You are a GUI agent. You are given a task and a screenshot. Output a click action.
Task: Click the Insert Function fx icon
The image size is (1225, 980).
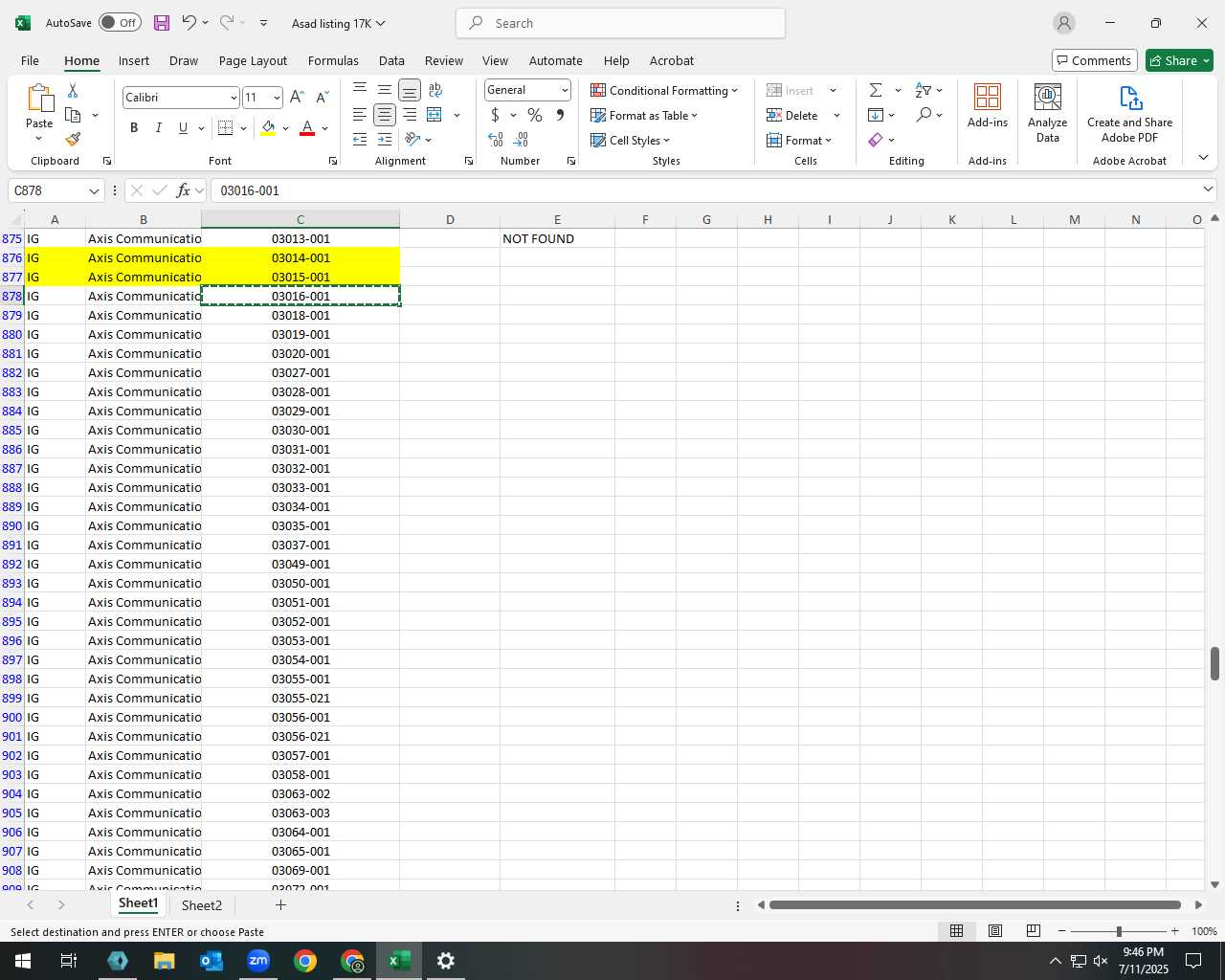point(183,190)
